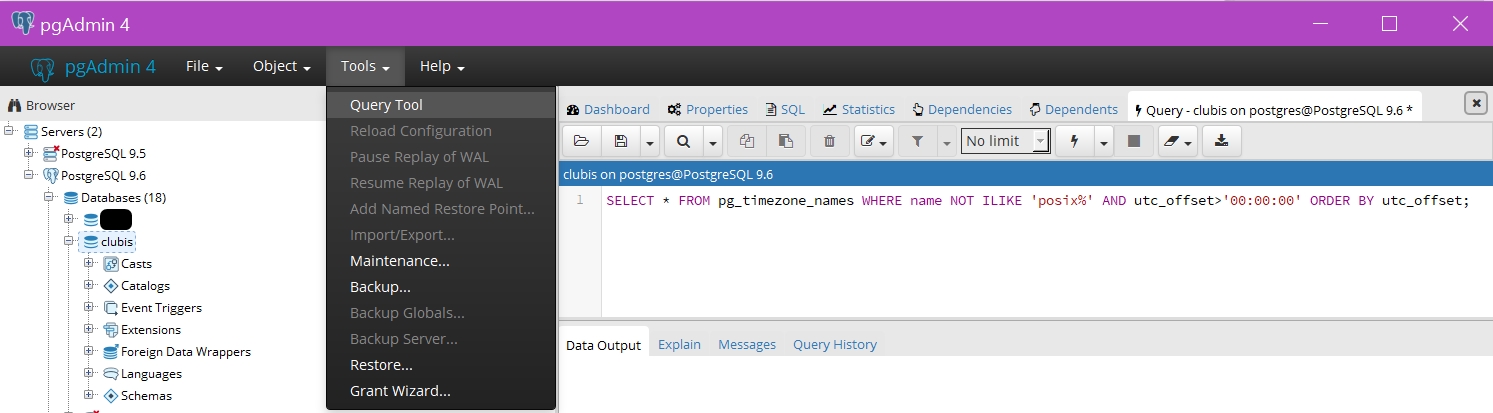1493x413 pixels.
Task: Close the panel with the X button
Action: 1474,103
